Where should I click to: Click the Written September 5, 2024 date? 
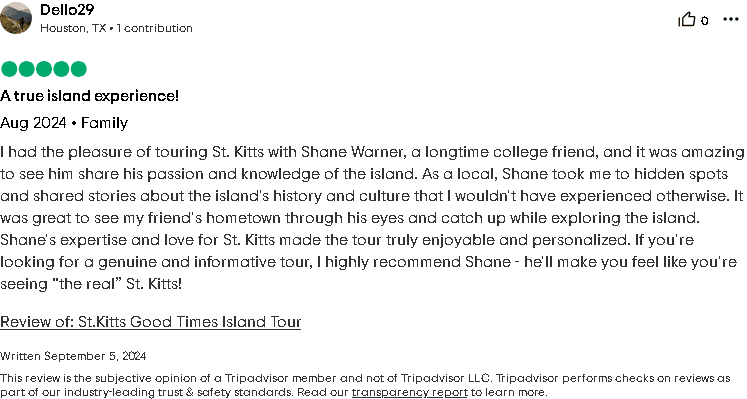point(73,356)
